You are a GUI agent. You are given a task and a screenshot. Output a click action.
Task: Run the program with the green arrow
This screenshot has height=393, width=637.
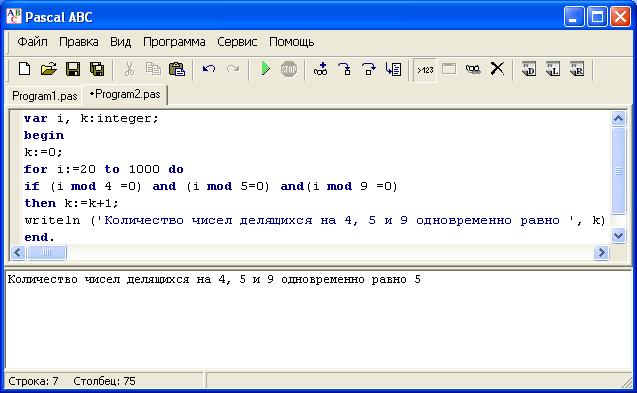(x=265, y=69)
